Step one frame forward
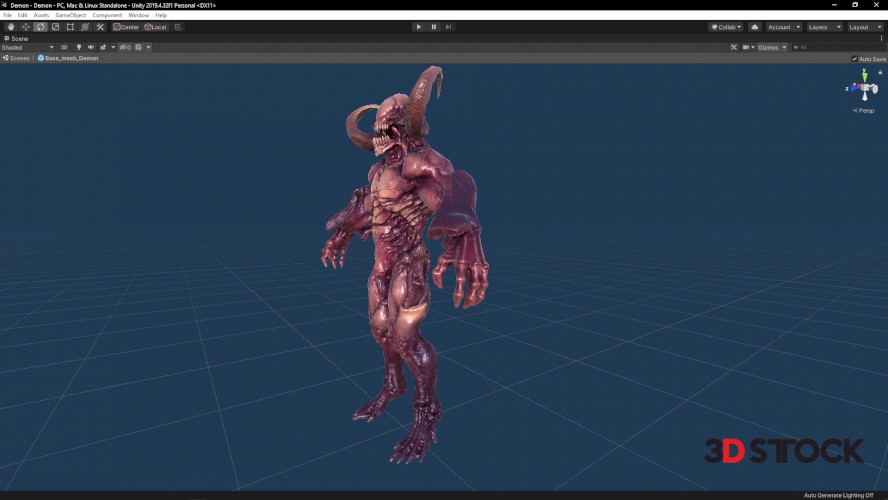This screenshot has height=500, width=888. (449, 27)
